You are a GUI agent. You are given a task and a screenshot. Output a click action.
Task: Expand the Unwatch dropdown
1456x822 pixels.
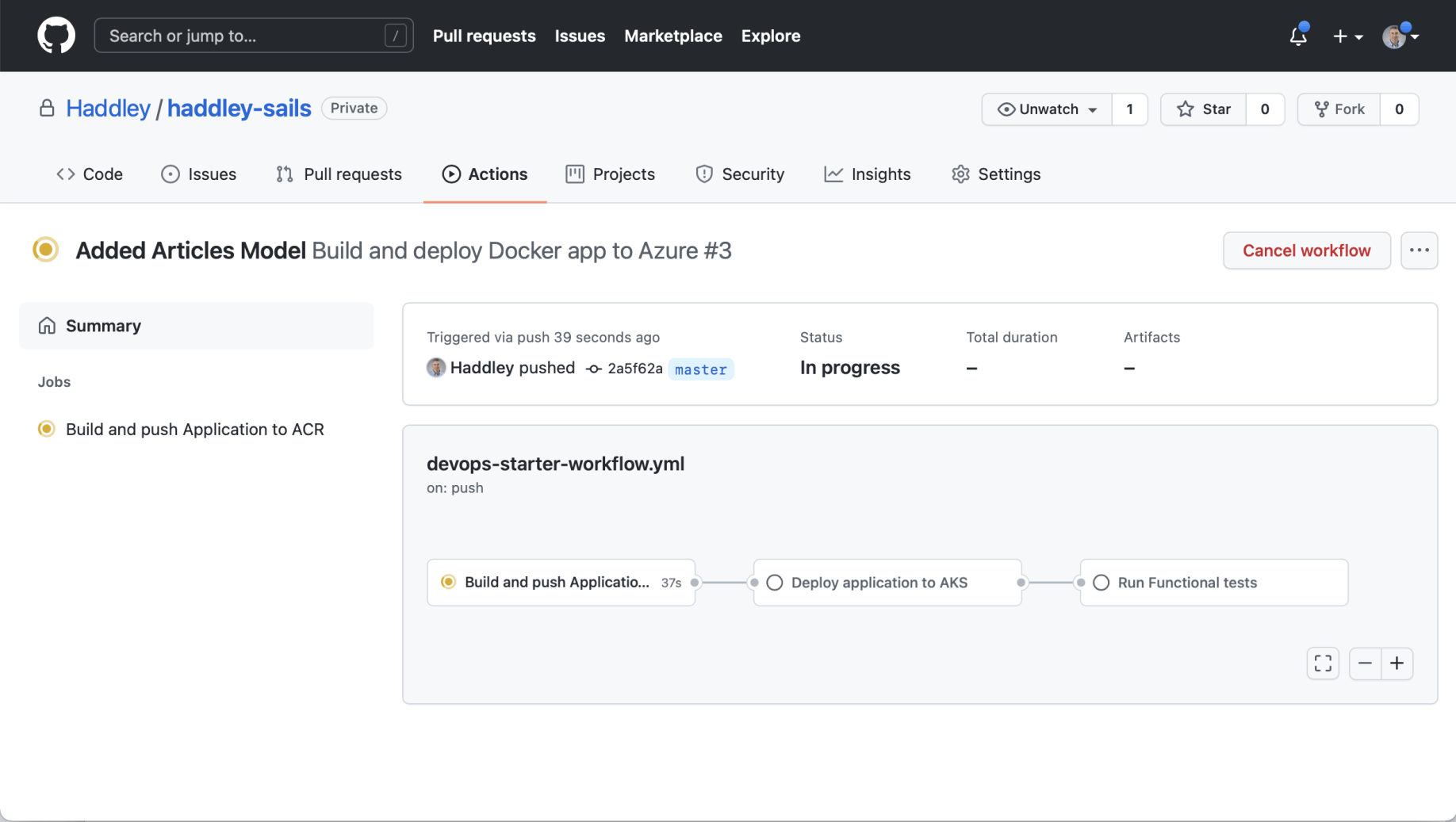tap(1047, 109)
